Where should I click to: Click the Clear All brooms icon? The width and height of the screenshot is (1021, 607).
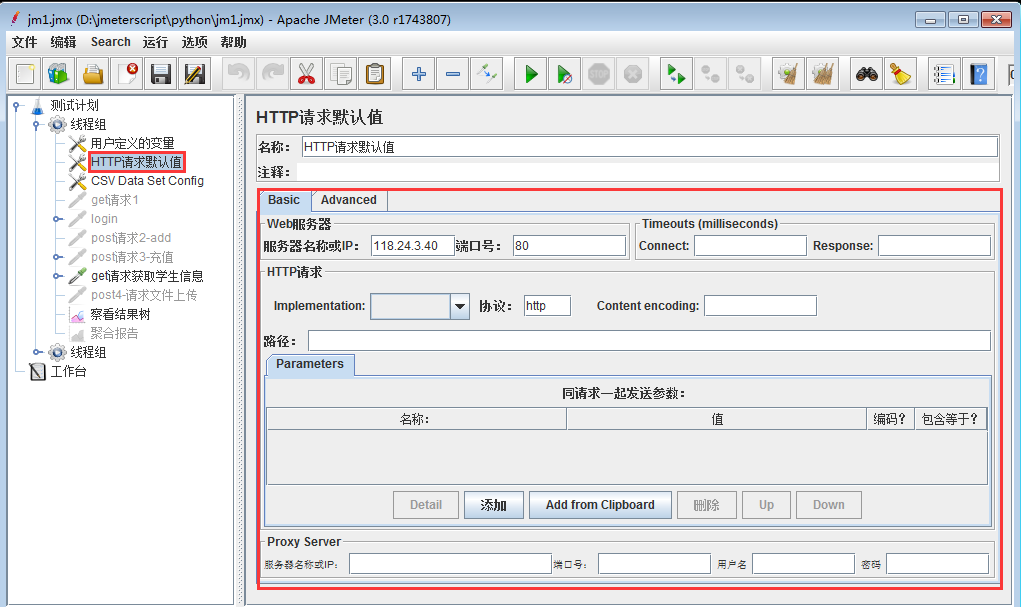tap(822, 74)
